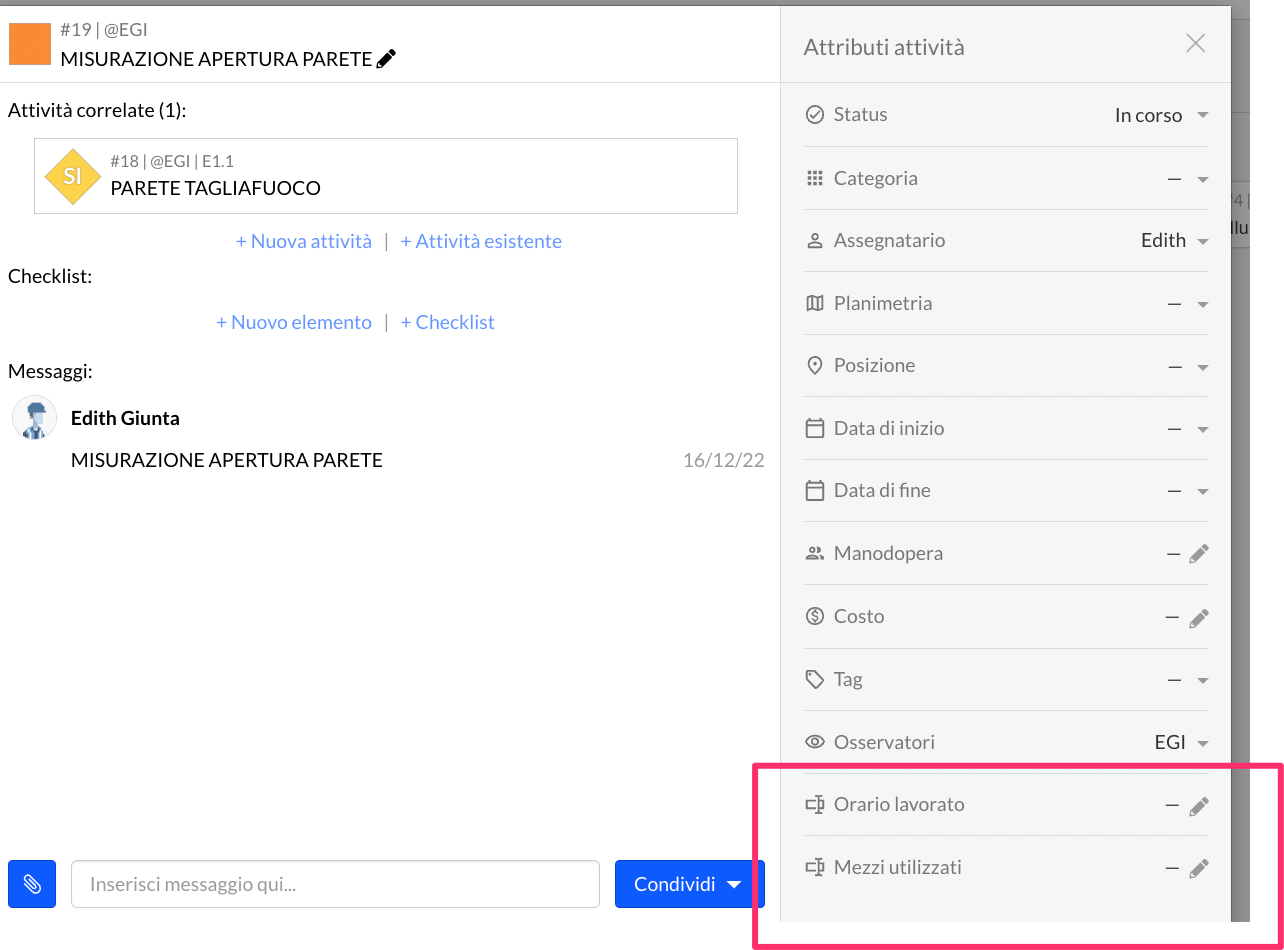Click the yellow SI diamond icon
The width and height of the screenshot is (1284, 950).
tap(72, 176)
